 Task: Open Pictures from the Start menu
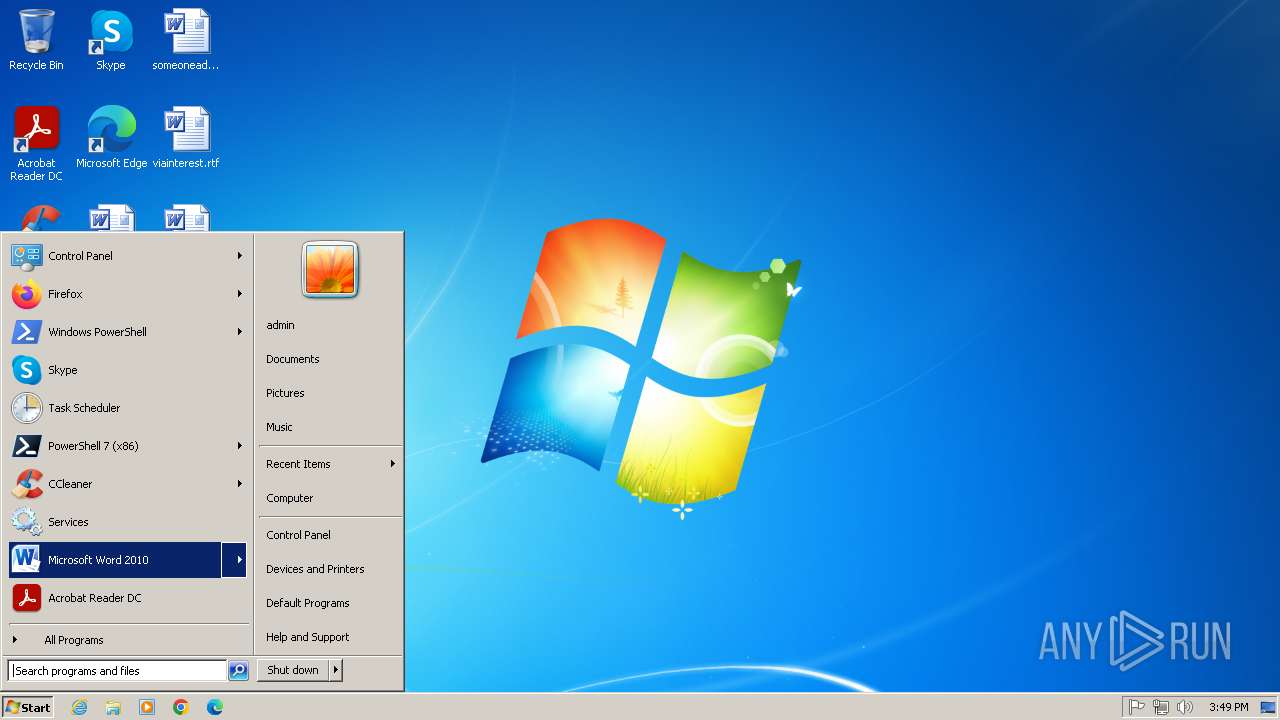(x=330, y=393)
